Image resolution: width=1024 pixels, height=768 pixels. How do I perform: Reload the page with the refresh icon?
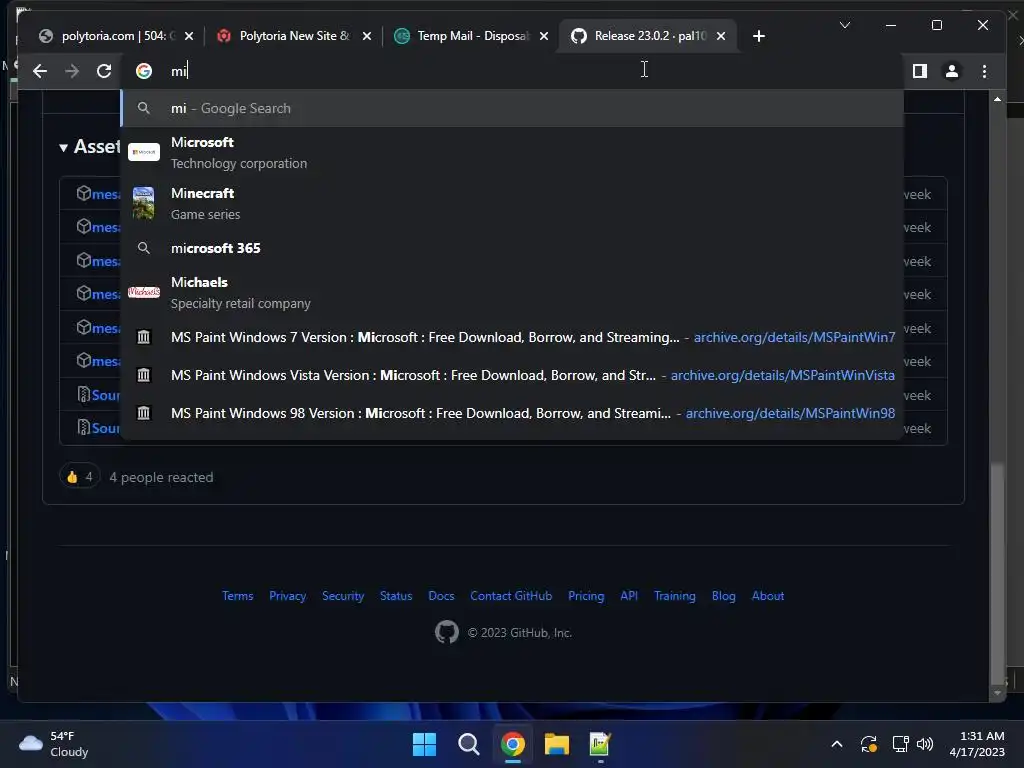click(104, 71)
